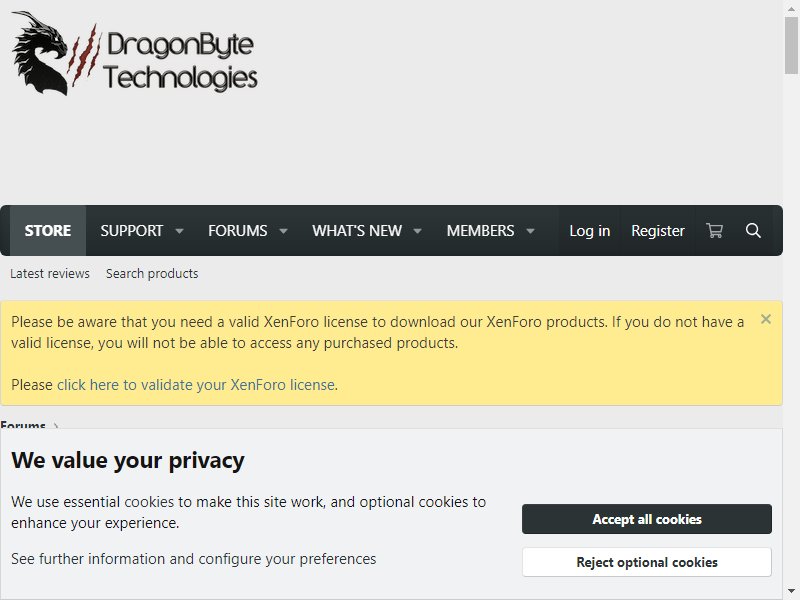The height and width of the screenshot is (600, 800).
Task: Open the shopping cart icon
Action: (714, 231)
